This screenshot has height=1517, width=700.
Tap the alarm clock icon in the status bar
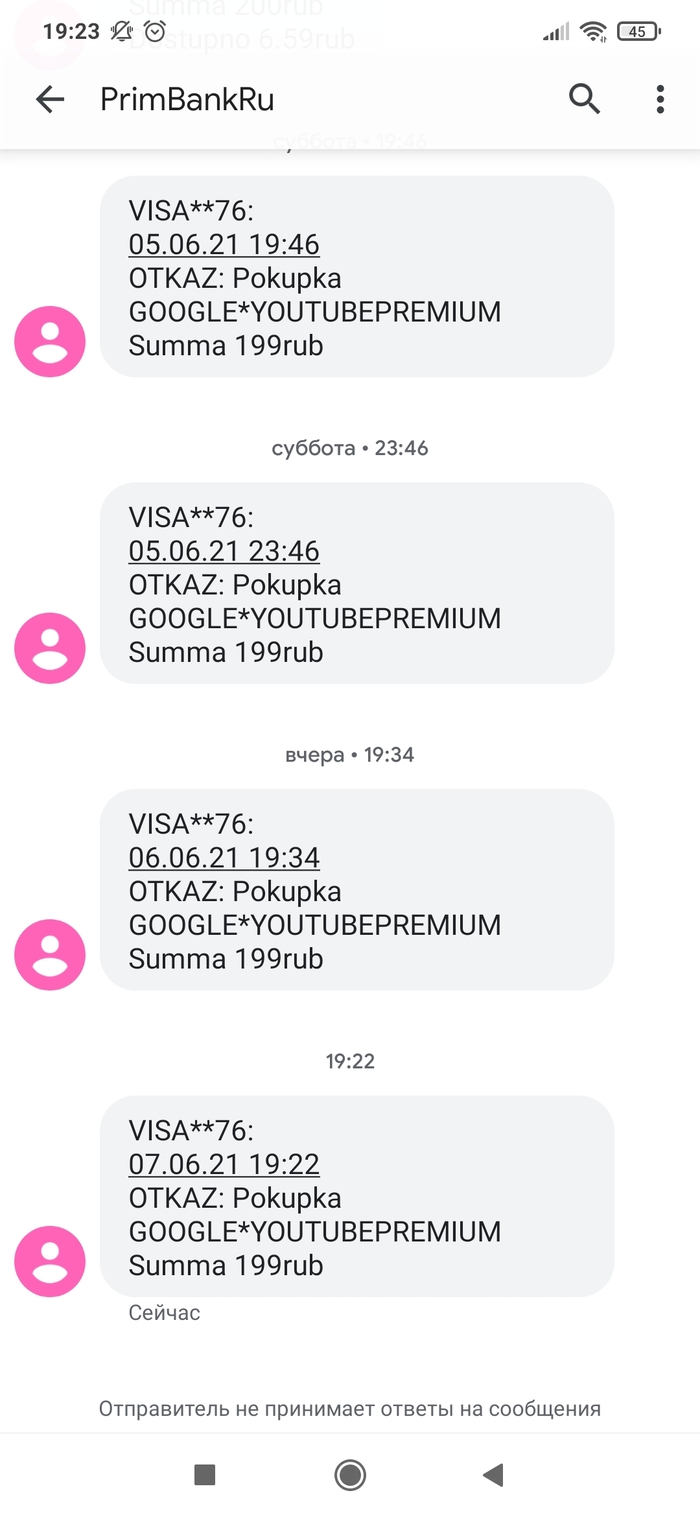click(154, 32)
